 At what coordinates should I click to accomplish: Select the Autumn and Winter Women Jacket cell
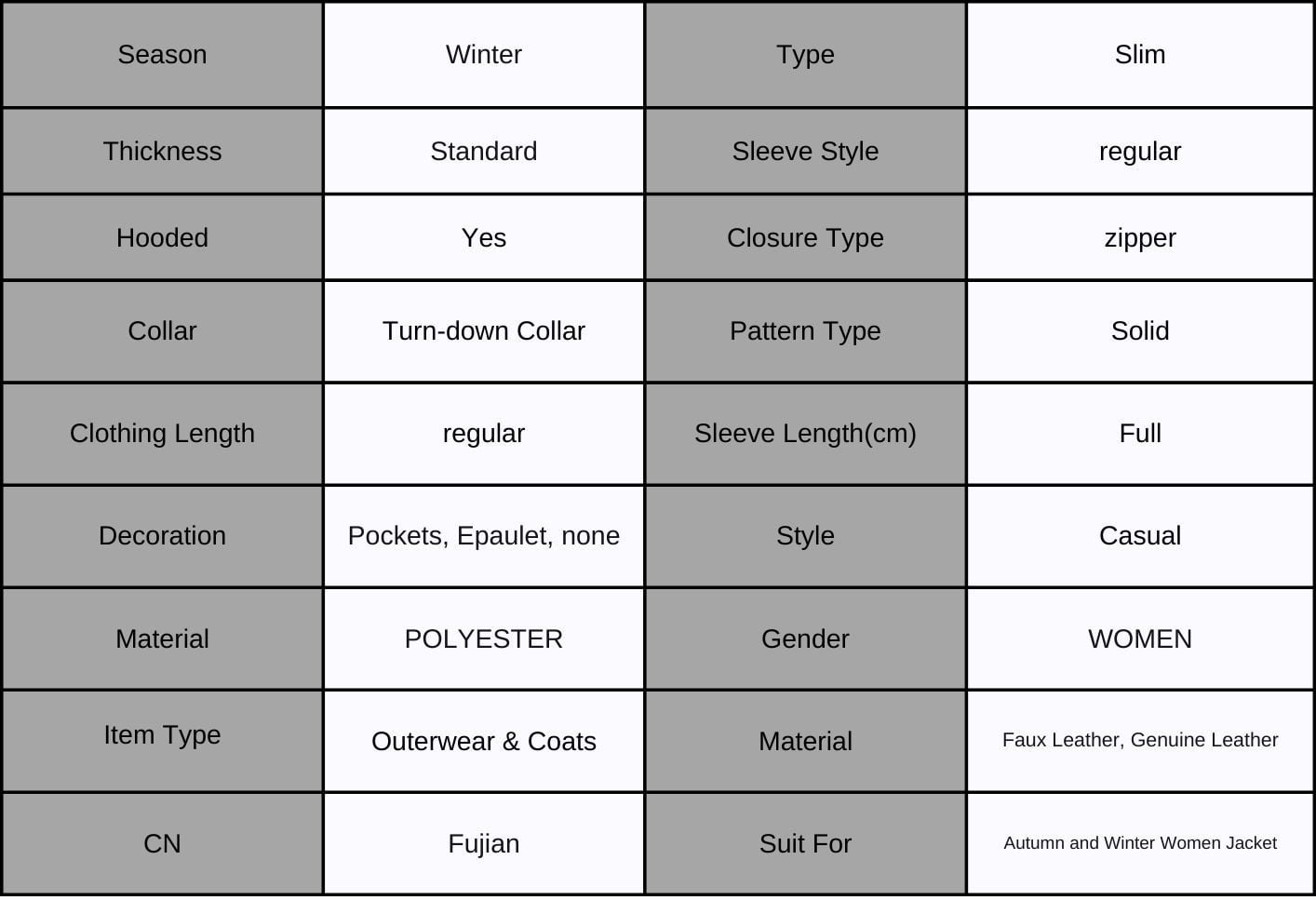(1139, 843)
